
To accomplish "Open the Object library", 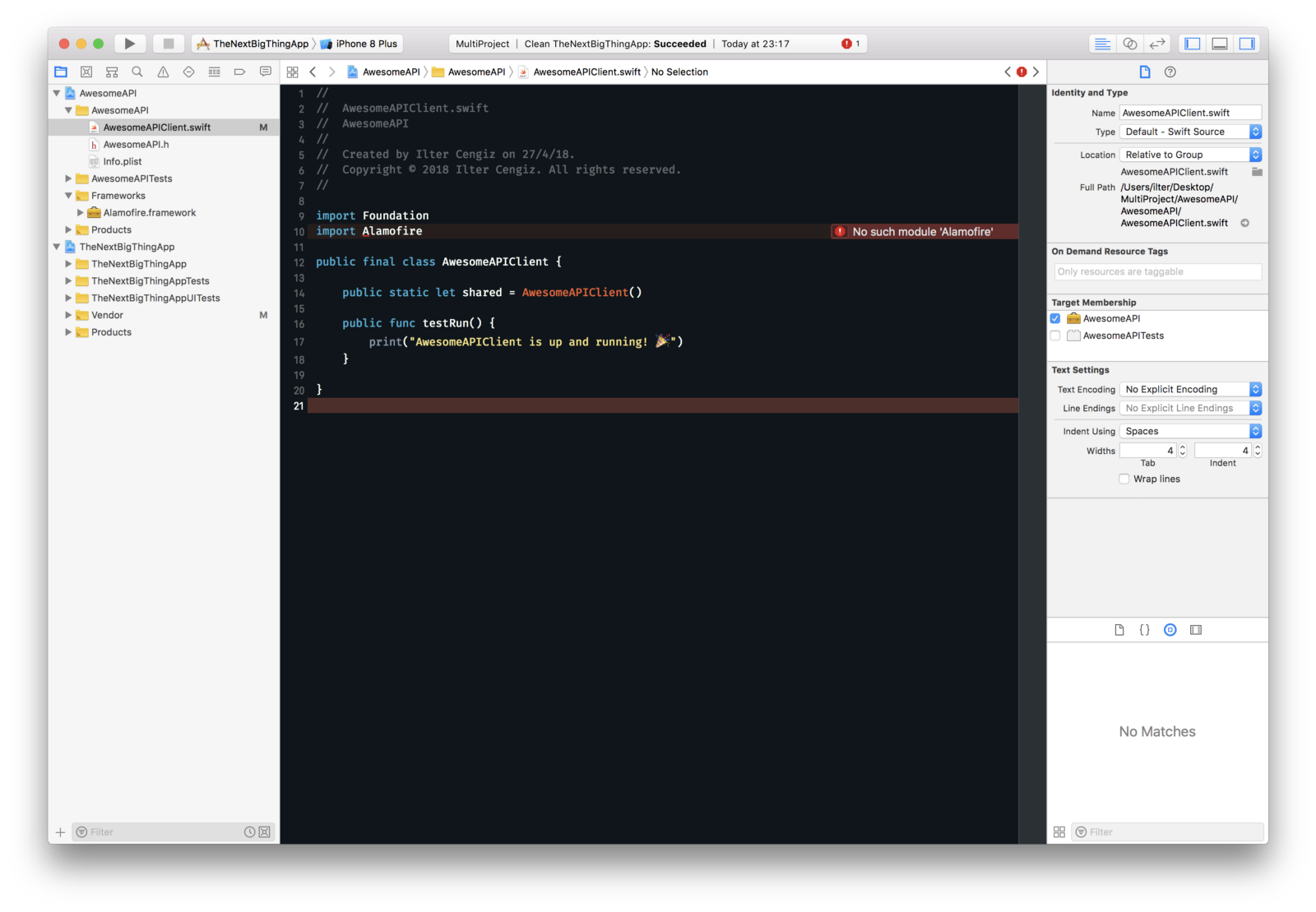I will (x=1170, y=630).
